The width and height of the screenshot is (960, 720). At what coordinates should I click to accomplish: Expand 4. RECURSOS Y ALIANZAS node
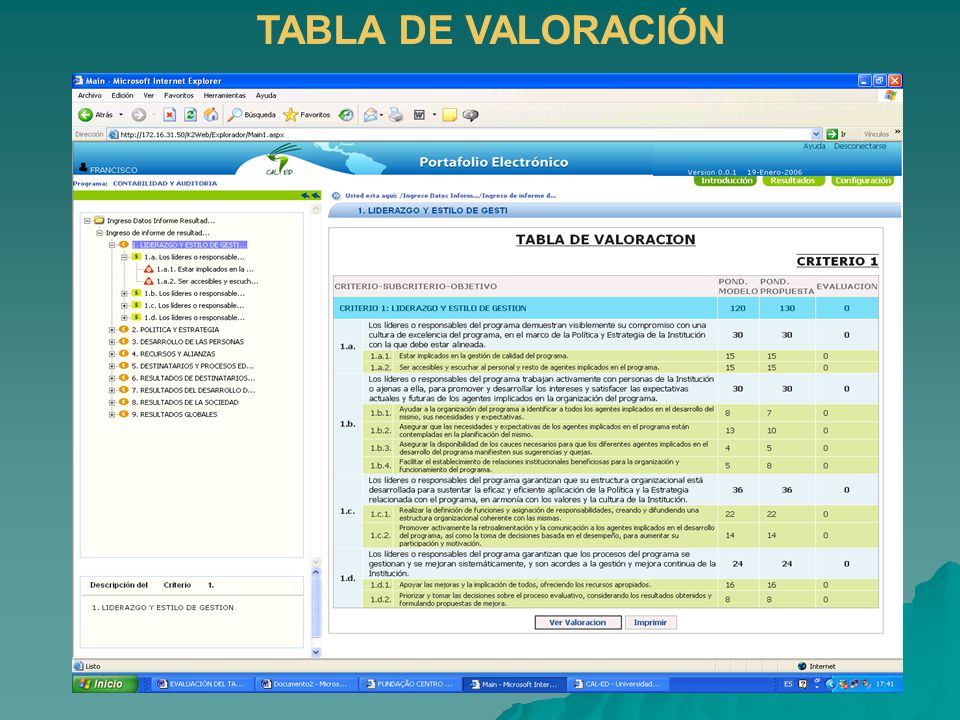pos(112,354)
